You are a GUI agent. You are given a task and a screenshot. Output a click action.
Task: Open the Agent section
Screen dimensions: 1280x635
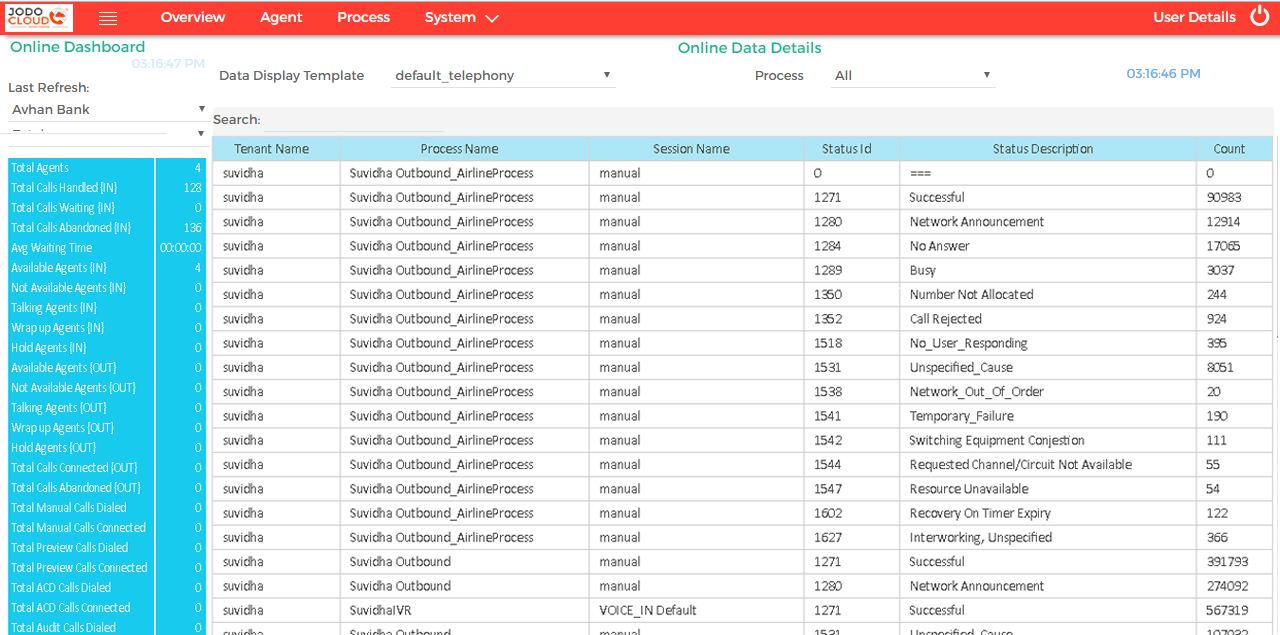(281, 17)
